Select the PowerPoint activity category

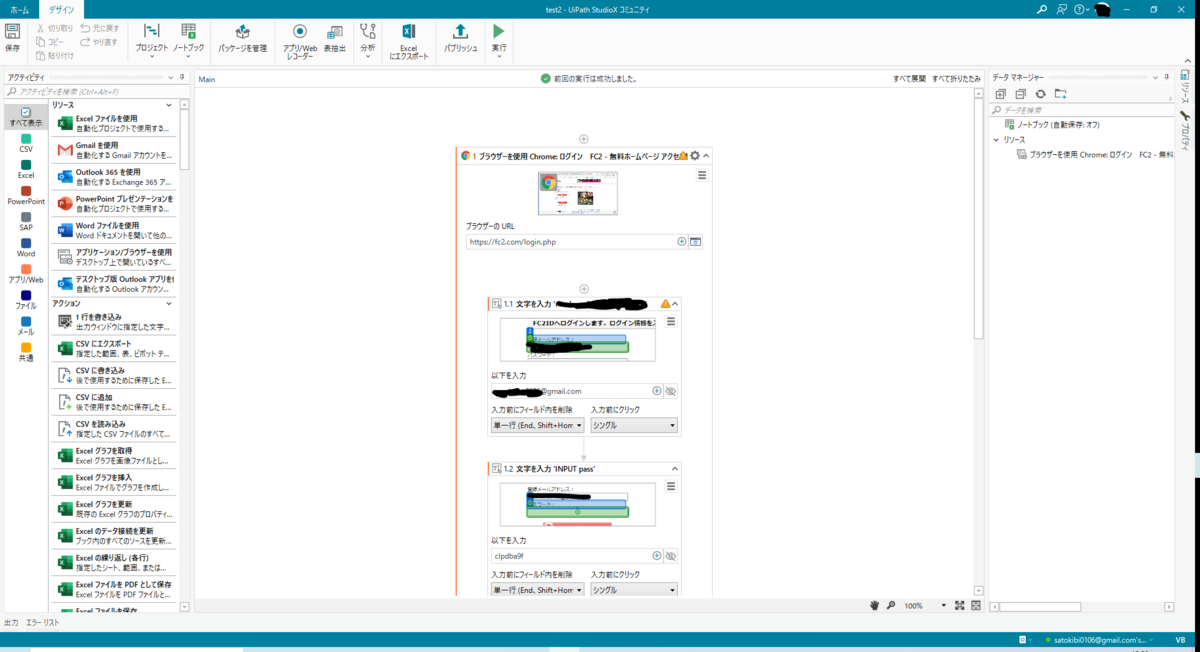[x=26, y=195]
